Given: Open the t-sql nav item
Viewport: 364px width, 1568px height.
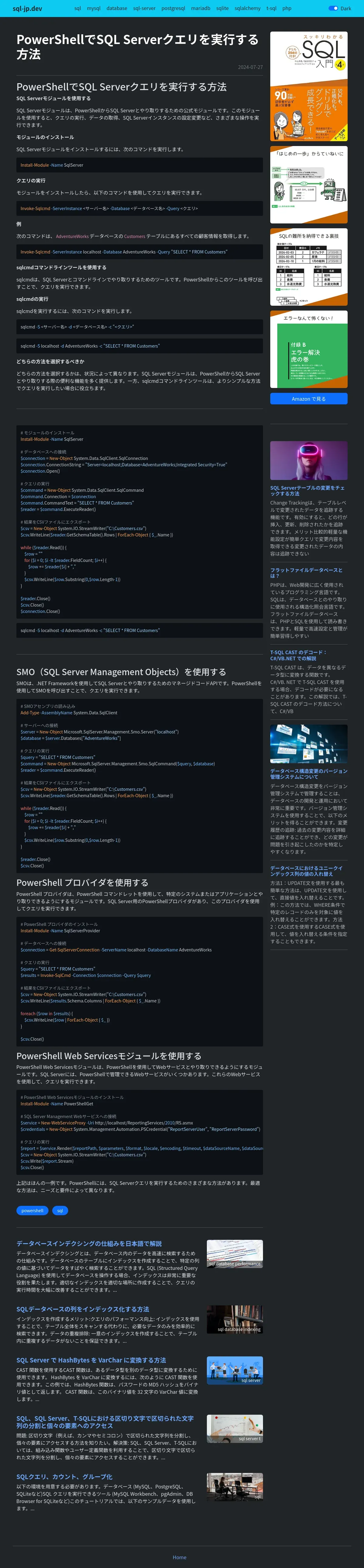Looking at the screenshot, I should (x=271, y=9).
